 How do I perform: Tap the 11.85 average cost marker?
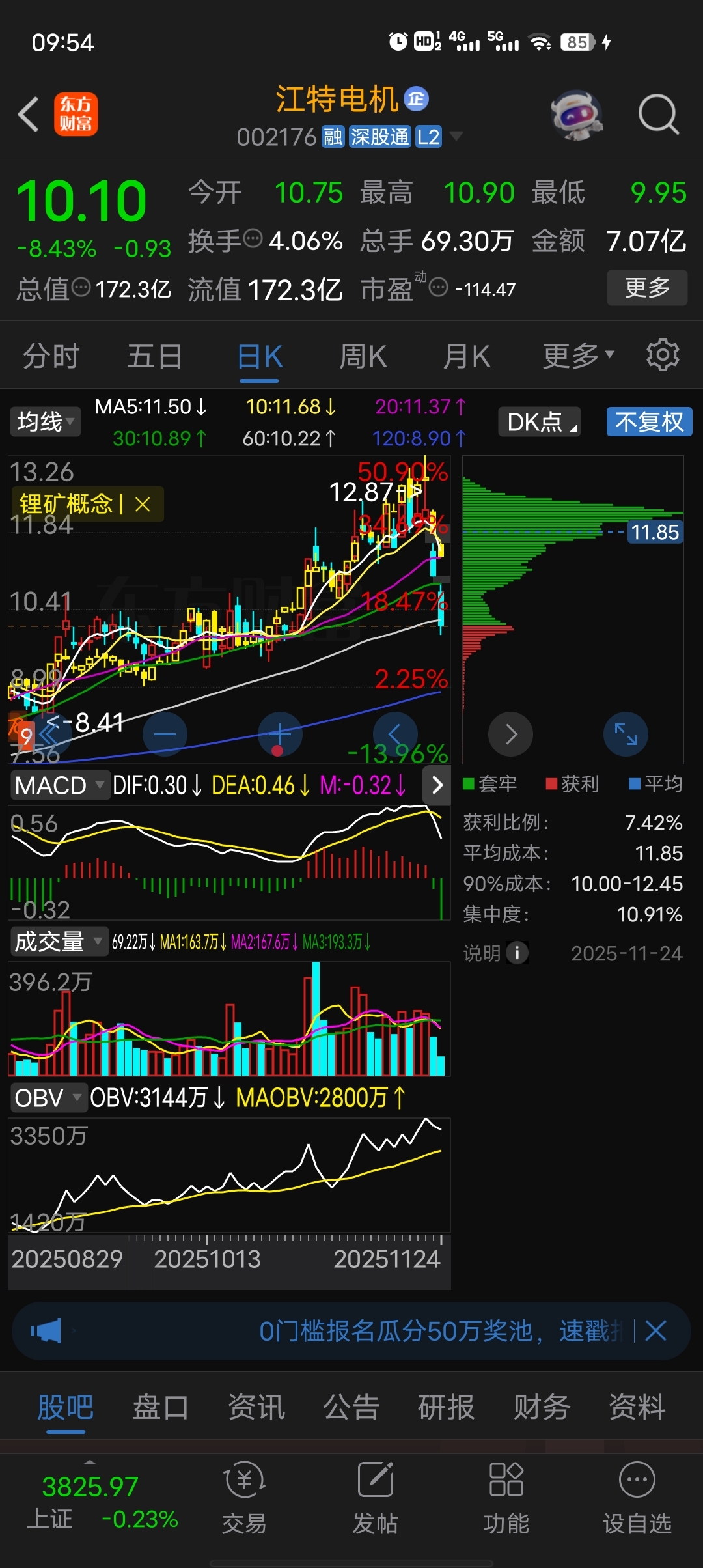(655, 533)
